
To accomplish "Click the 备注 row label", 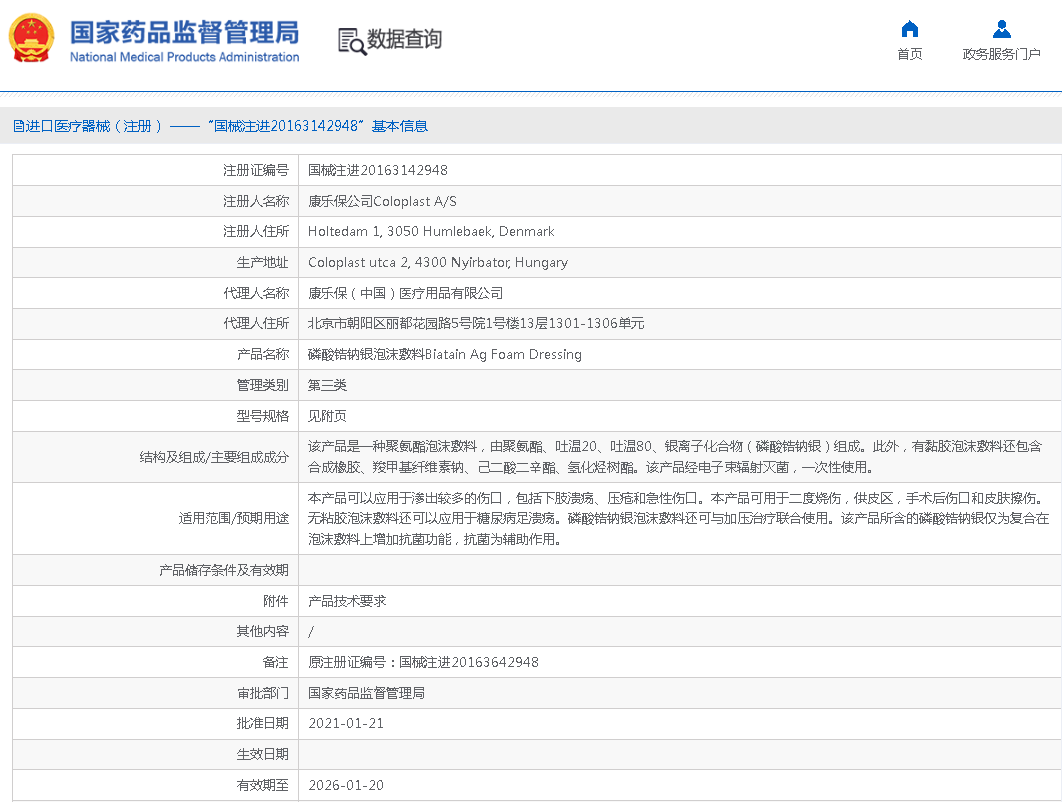I will tap(276, 662).
